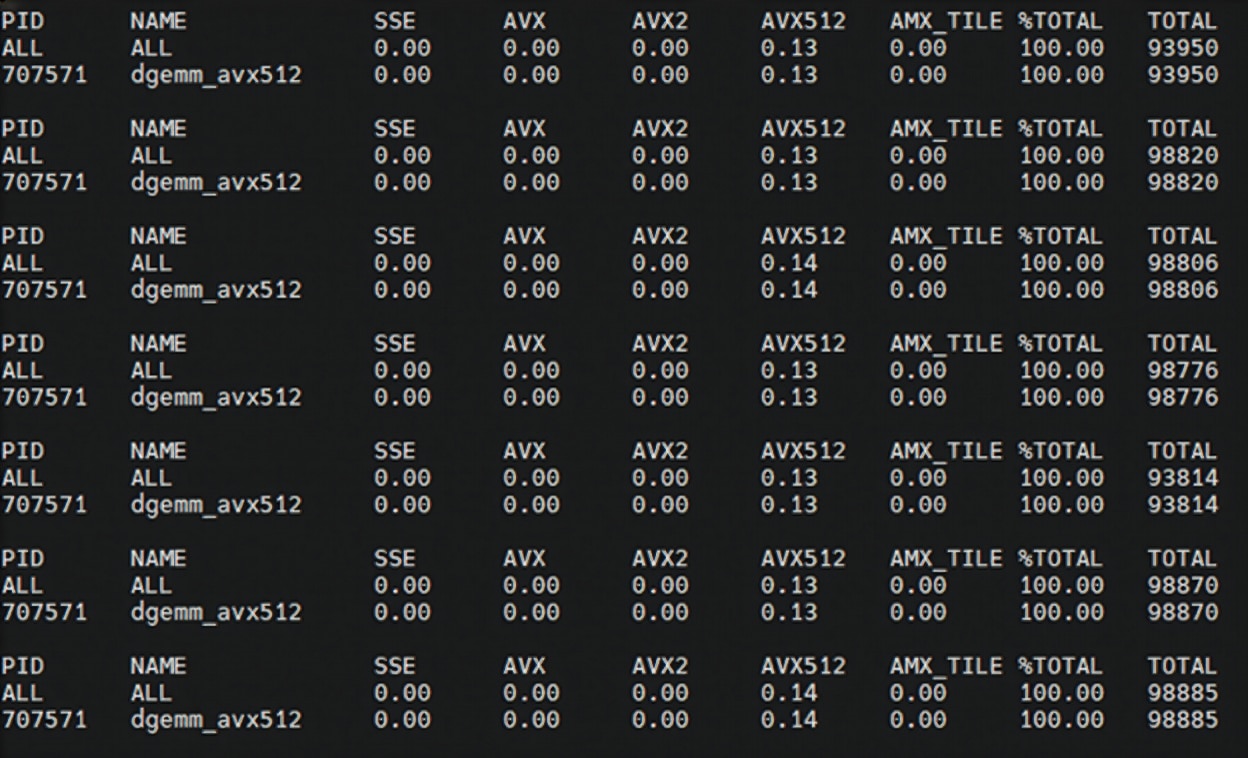
Task: Click the 93950 total in the ALL row
Action: click(1182, 48)
